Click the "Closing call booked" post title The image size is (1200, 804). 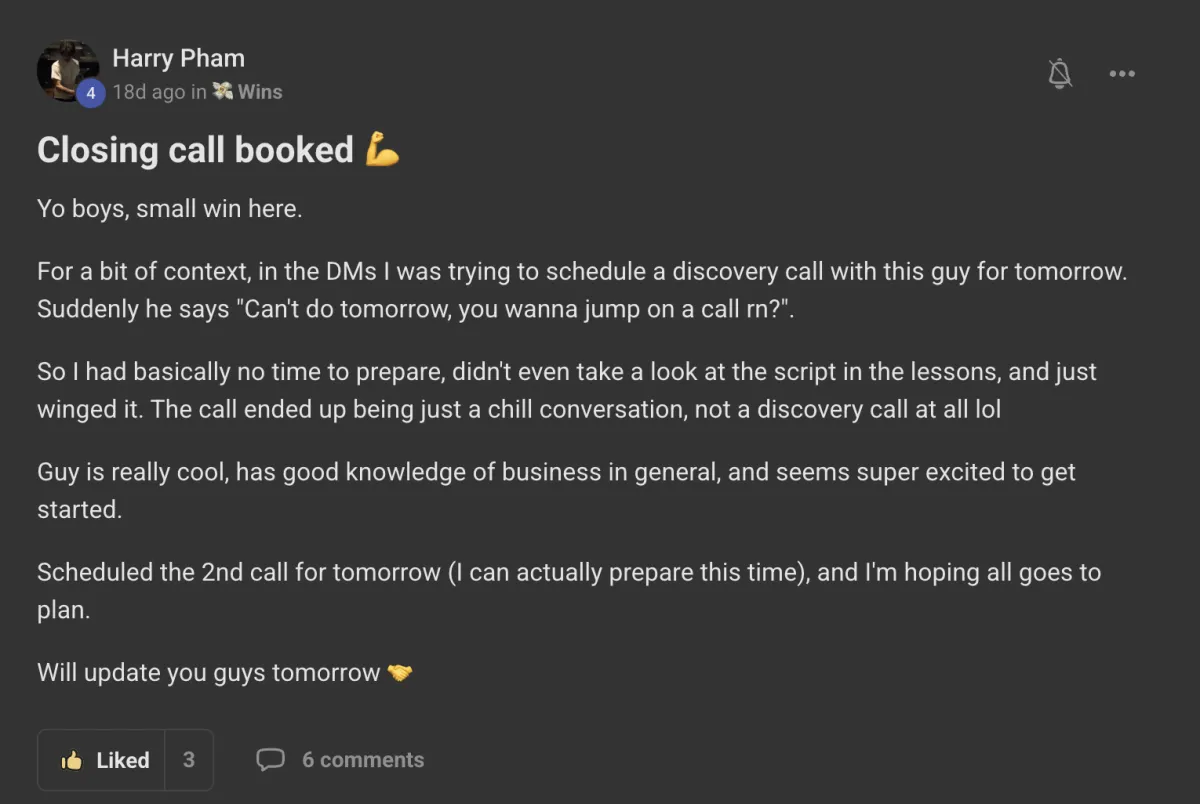pyautogui.click(x=195, y=150)
